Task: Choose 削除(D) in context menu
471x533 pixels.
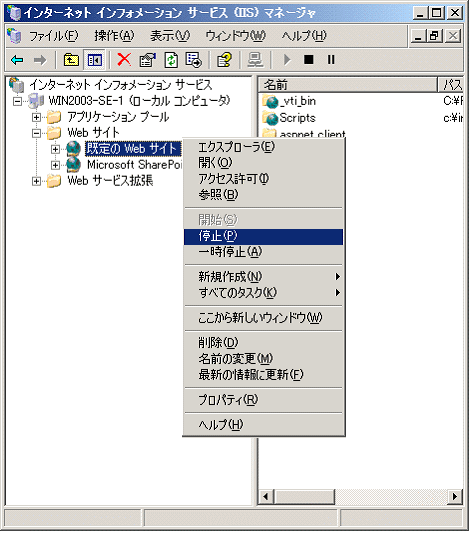Action: tap(264, 343)
